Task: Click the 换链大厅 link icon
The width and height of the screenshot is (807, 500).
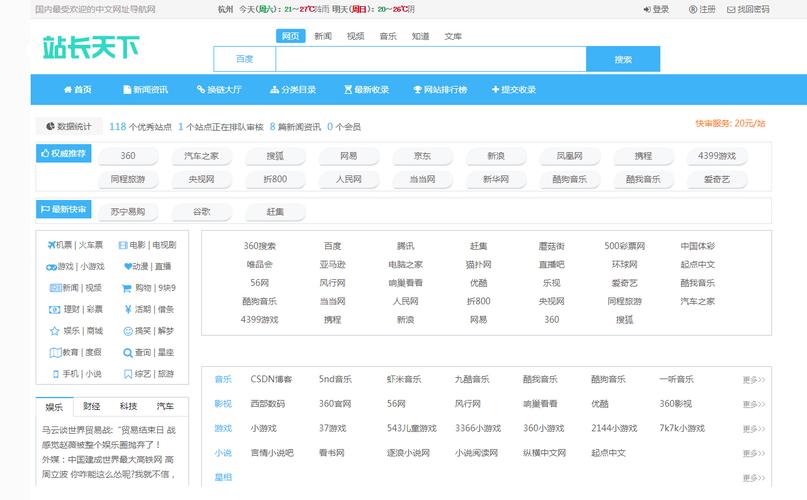Action: [x=201, y=90]
